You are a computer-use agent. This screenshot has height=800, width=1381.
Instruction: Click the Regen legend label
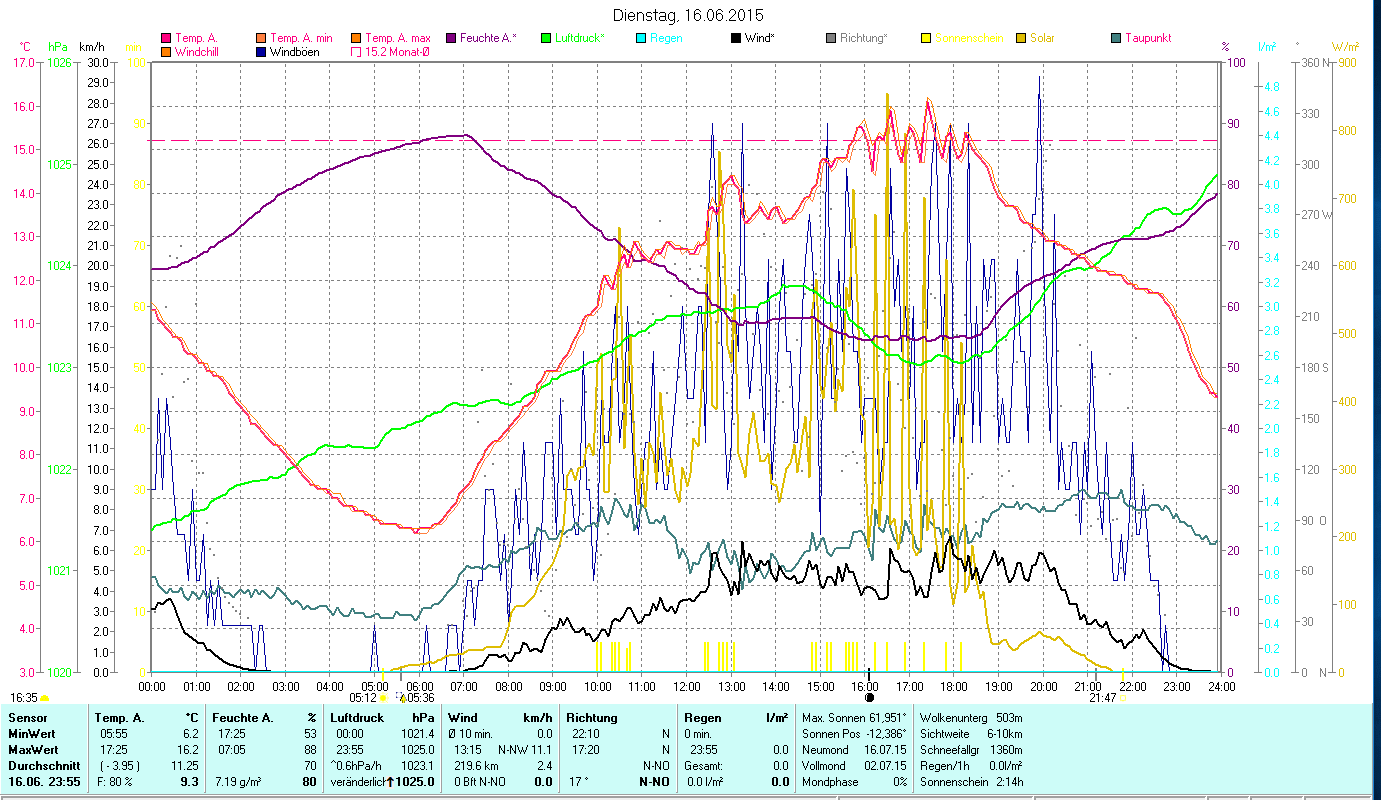click(x=666, y=38)
